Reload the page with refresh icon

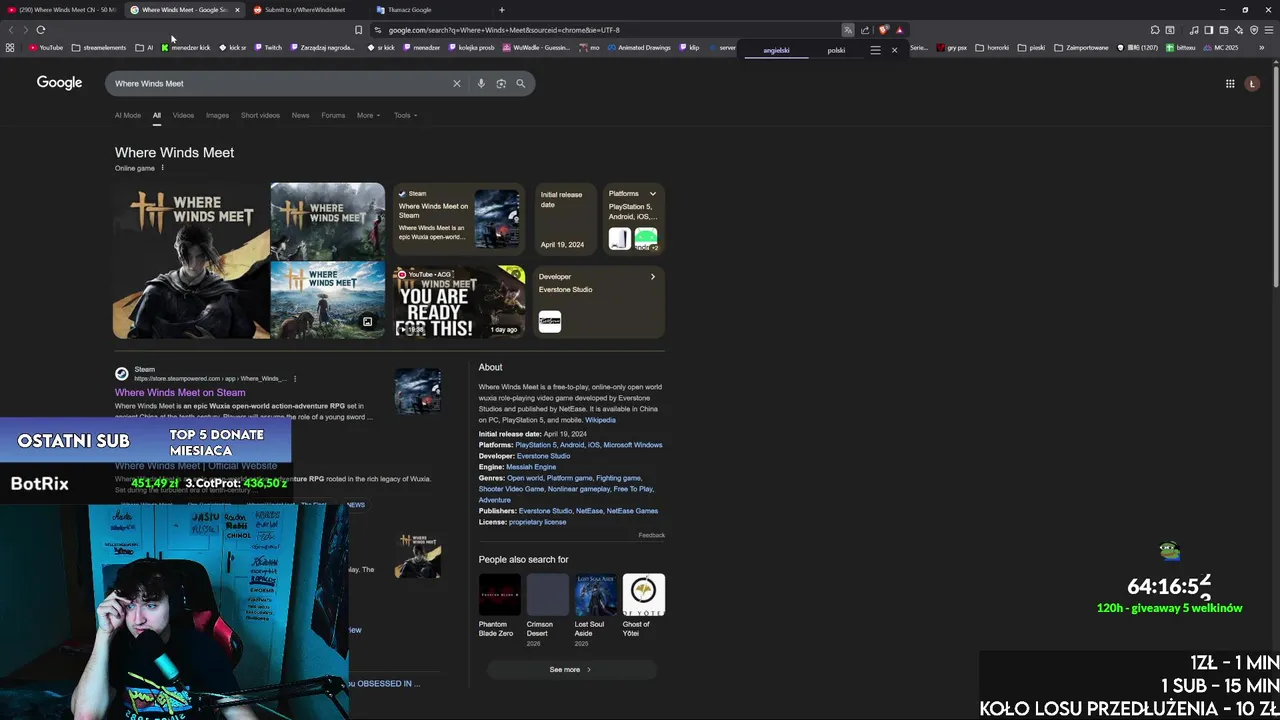41,30
